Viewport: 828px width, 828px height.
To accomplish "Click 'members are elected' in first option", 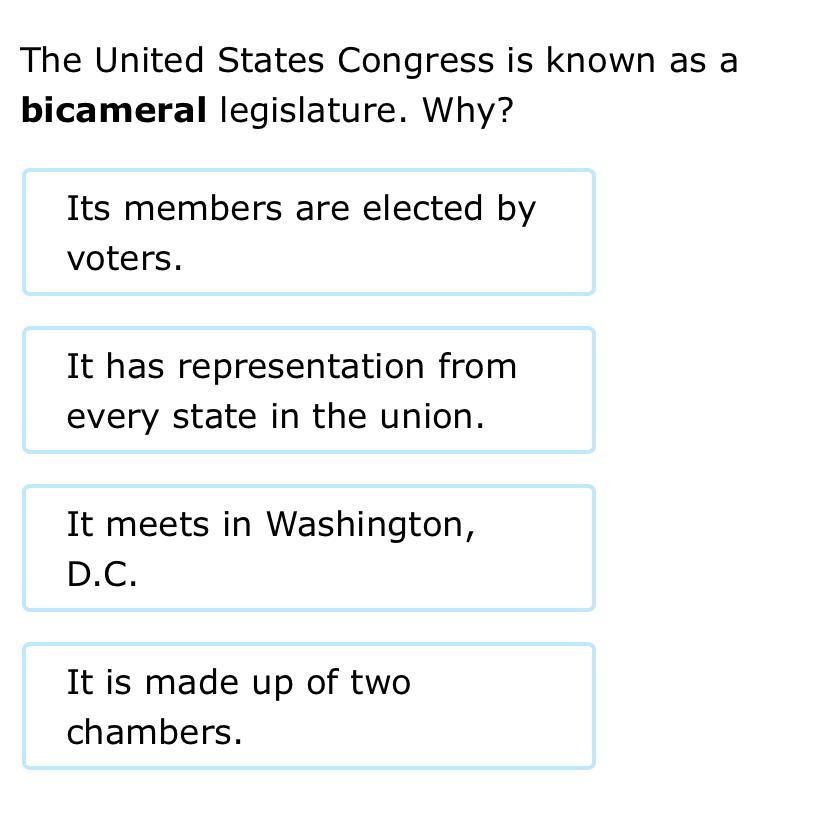I will click(x=303, y=208).
